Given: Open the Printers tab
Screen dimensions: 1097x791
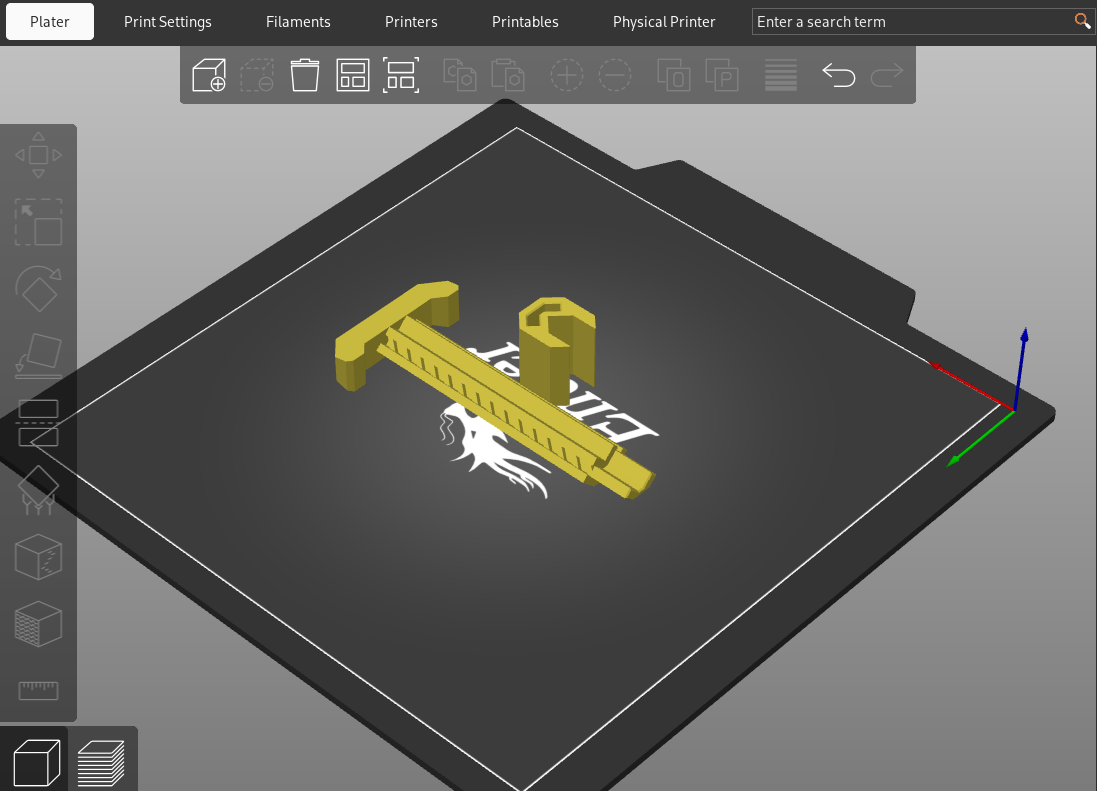Looking at the screenshot, I should point(411,22).
